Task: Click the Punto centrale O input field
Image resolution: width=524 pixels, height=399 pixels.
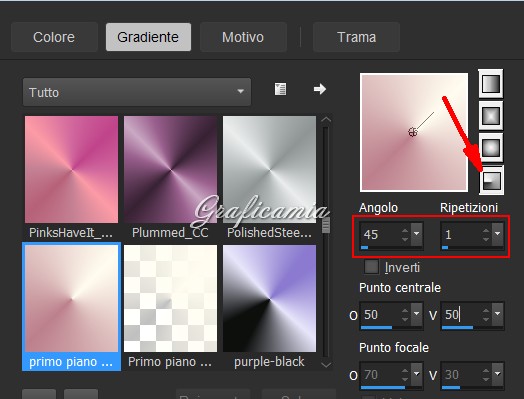Action: 381,314
